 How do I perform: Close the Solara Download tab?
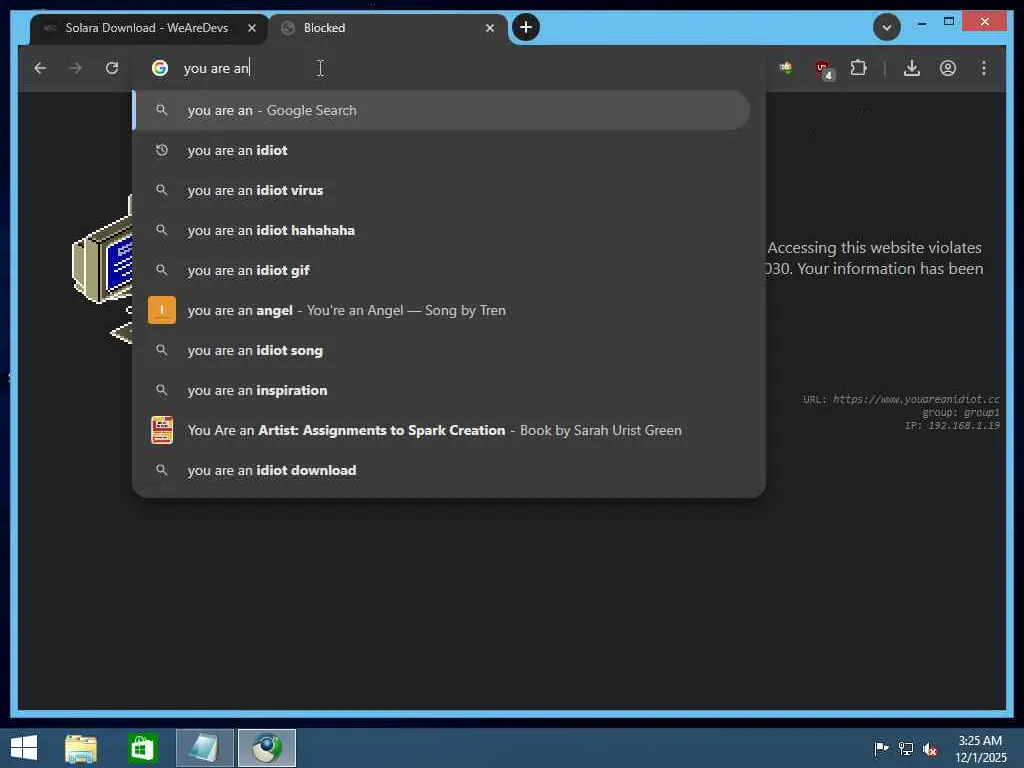[251, 28]
